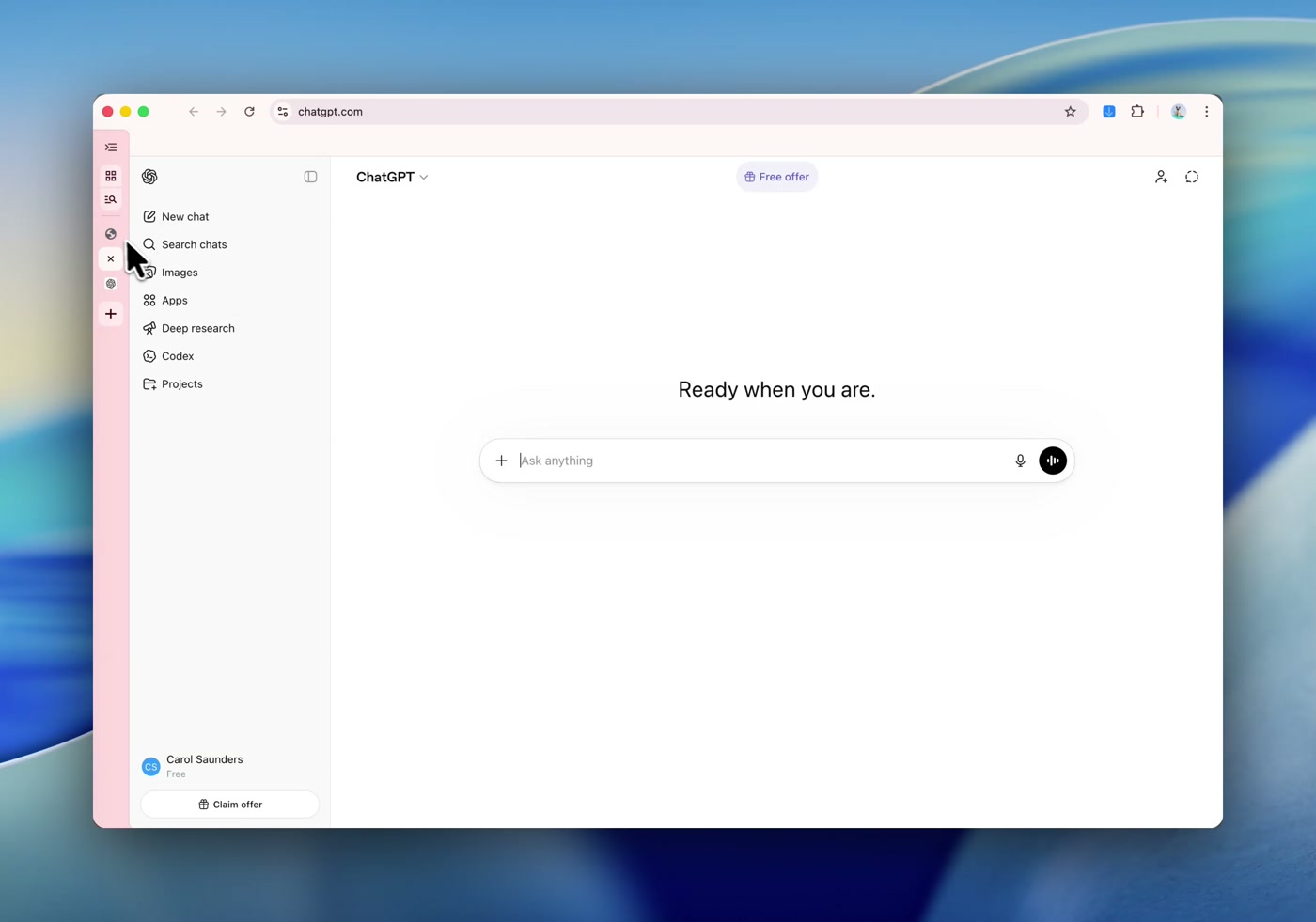Open Deep research from the sidebar

197,328
